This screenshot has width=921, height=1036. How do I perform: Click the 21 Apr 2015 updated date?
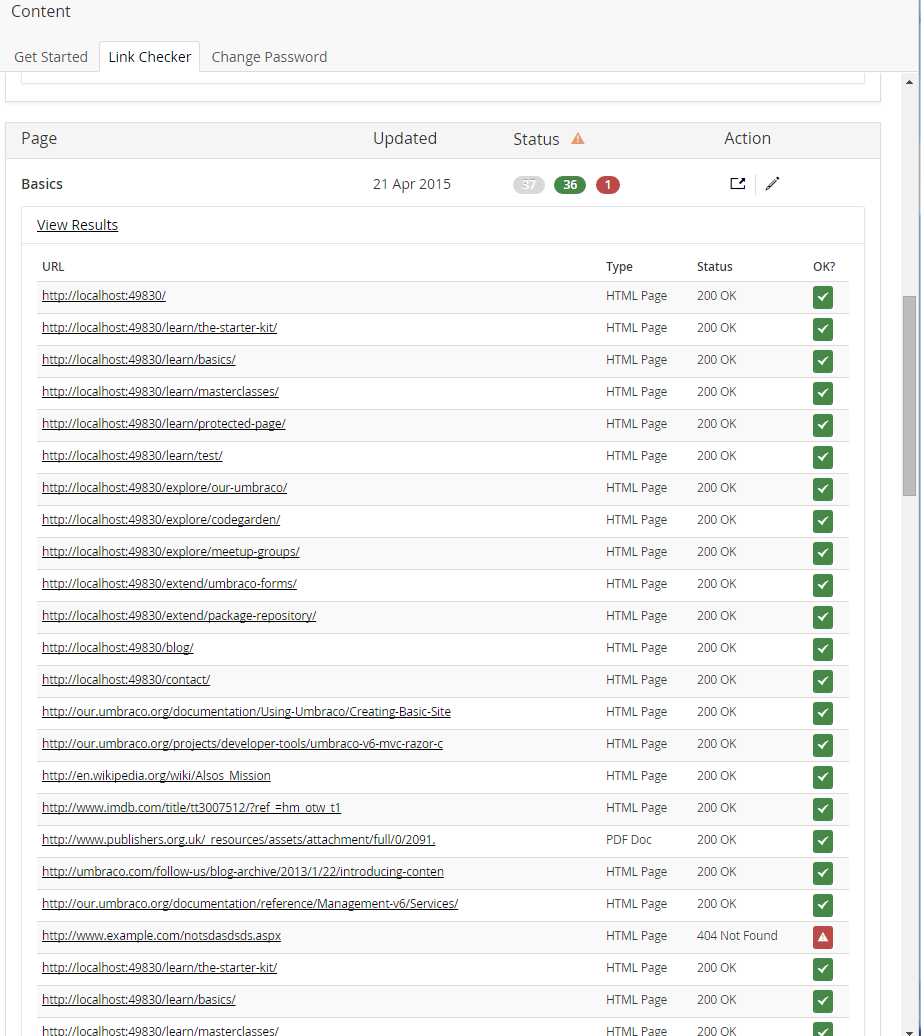(x=412, y=184)
